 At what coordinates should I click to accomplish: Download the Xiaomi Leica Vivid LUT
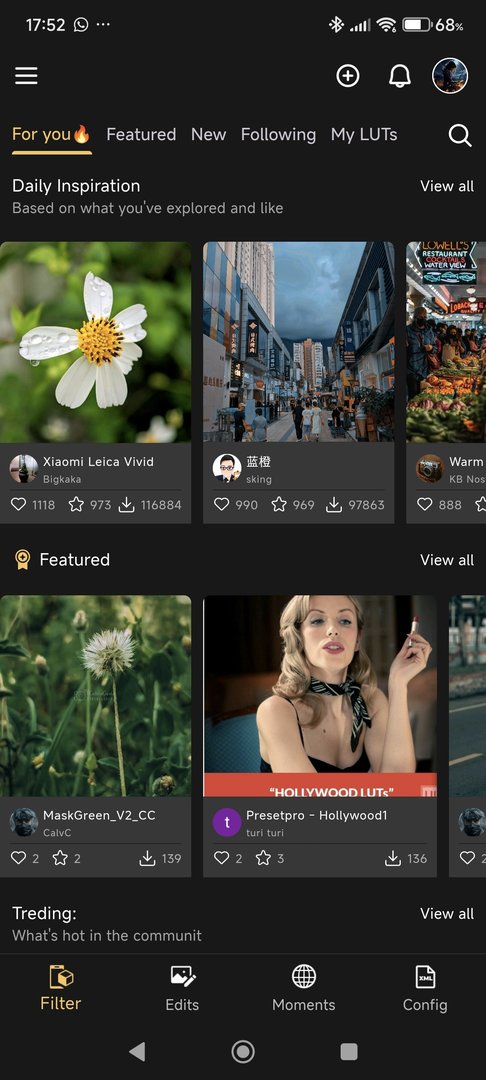(x=127, y=505)
